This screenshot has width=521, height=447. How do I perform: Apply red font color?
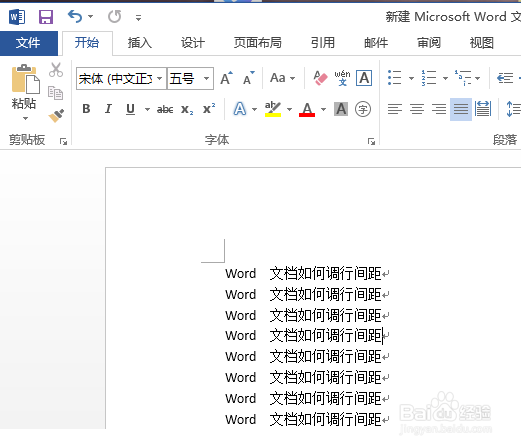(x=307, y=109)
